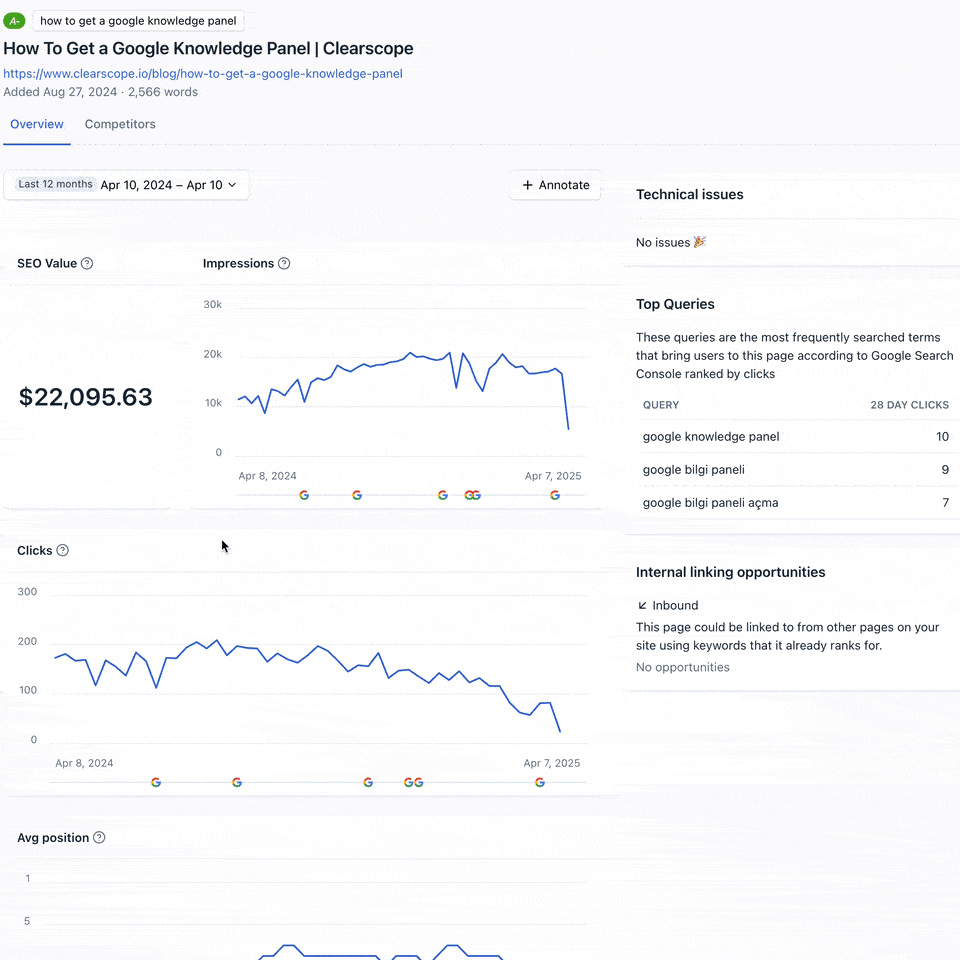Open the SEO Value help icon
This screenshot has width=960, height=960.
click(87, 263)
